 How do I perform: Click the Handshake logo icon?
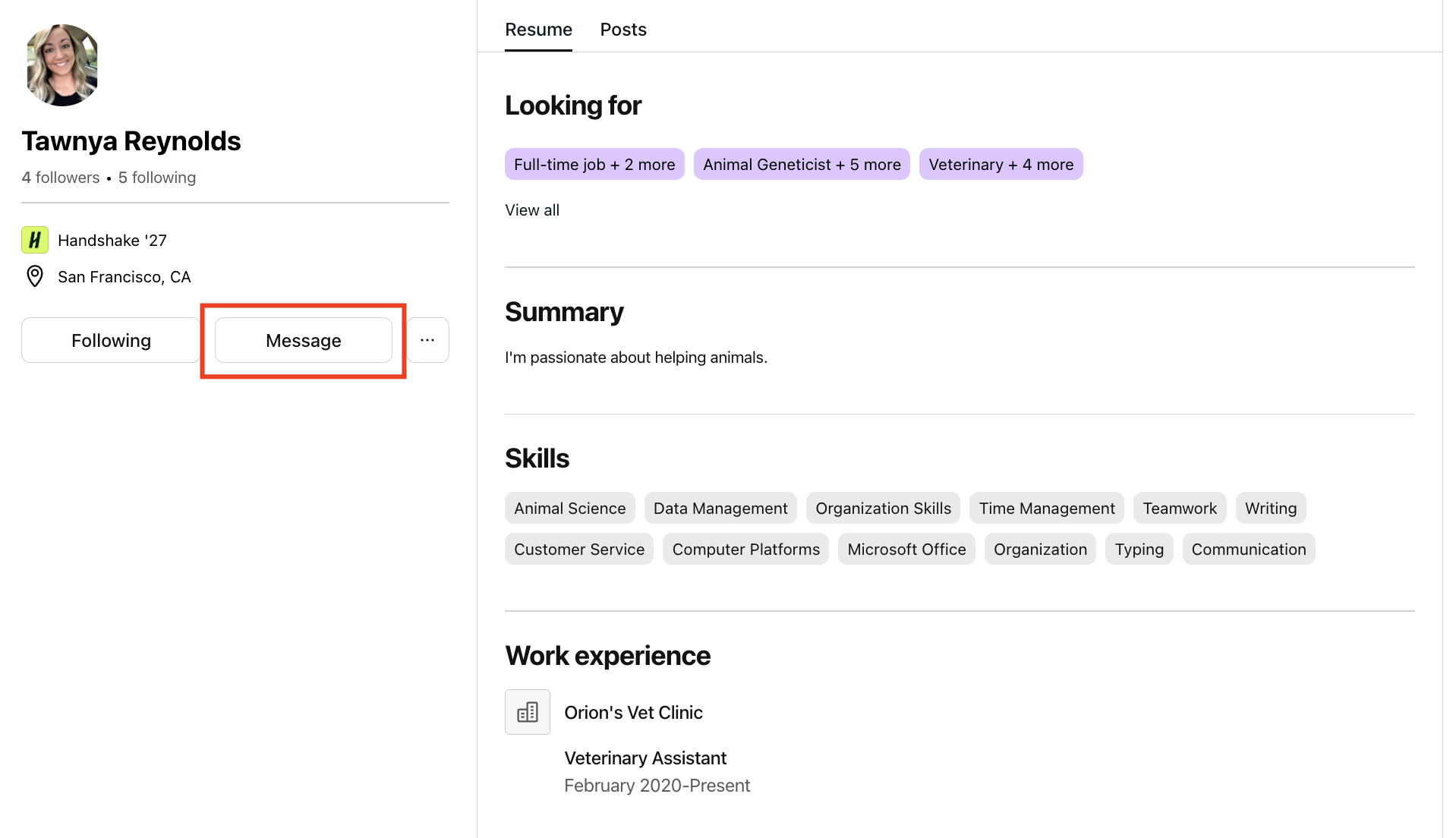pos(35,240)
